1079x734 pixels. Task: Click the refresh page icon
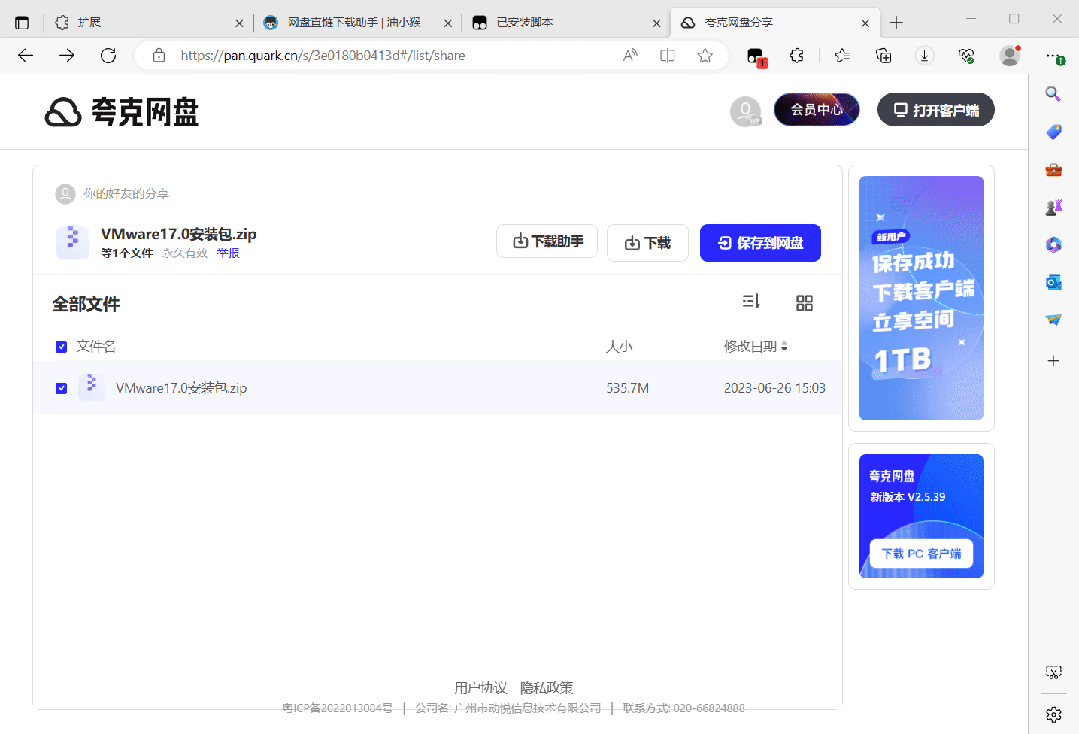108,55
